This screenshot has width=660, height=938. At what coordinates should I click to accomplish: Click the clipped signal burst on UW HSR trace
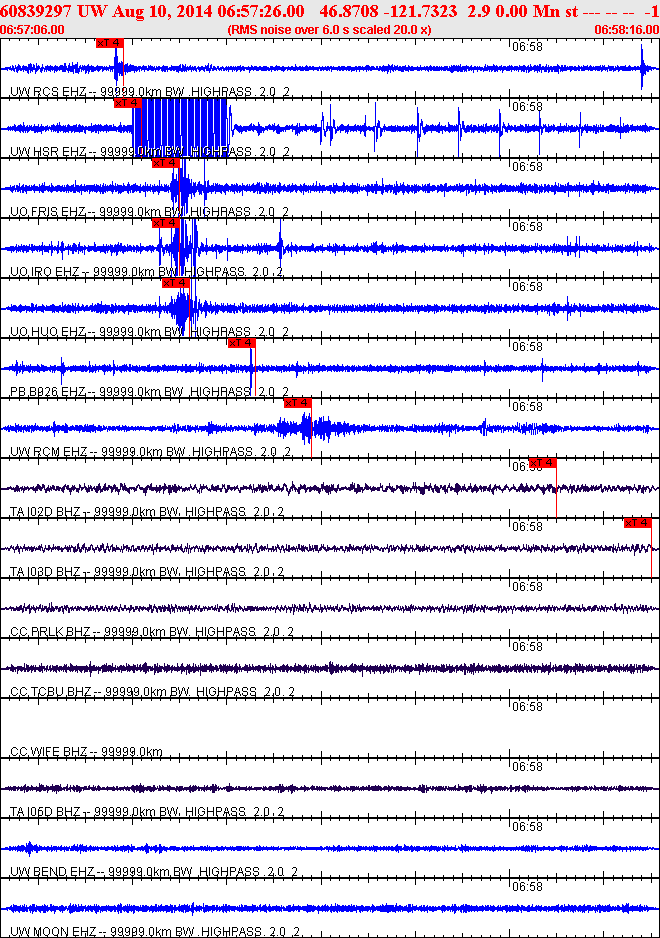coord(181,127)
